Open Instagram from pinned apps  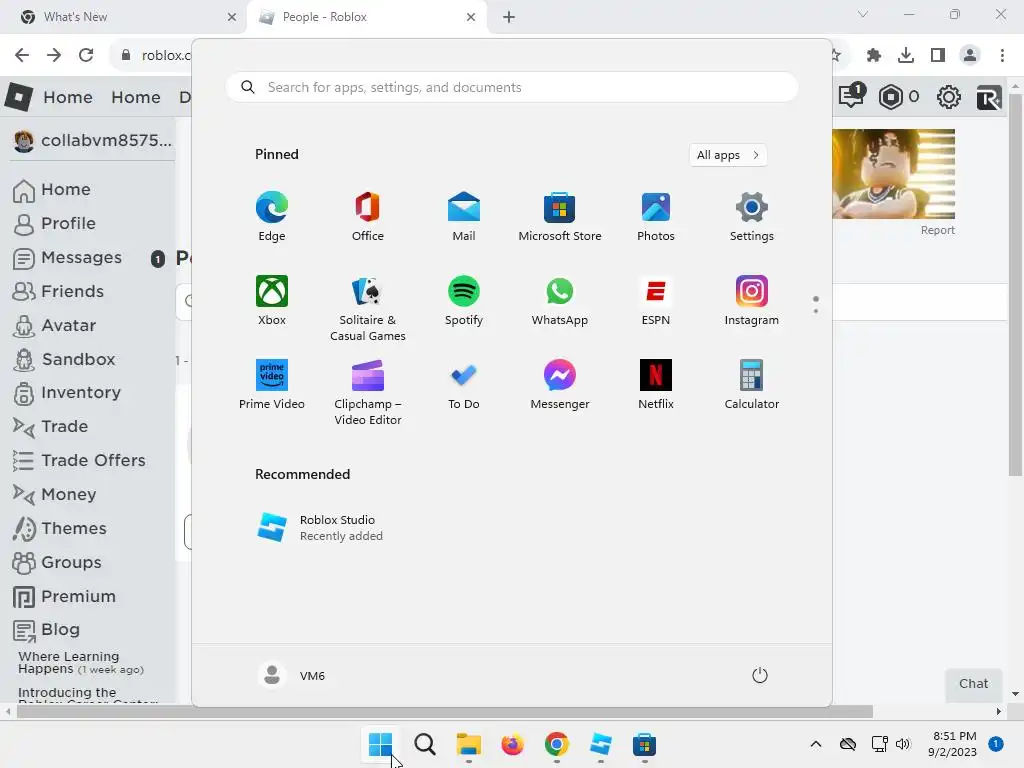pyautogui.click(x=752, y=301)
